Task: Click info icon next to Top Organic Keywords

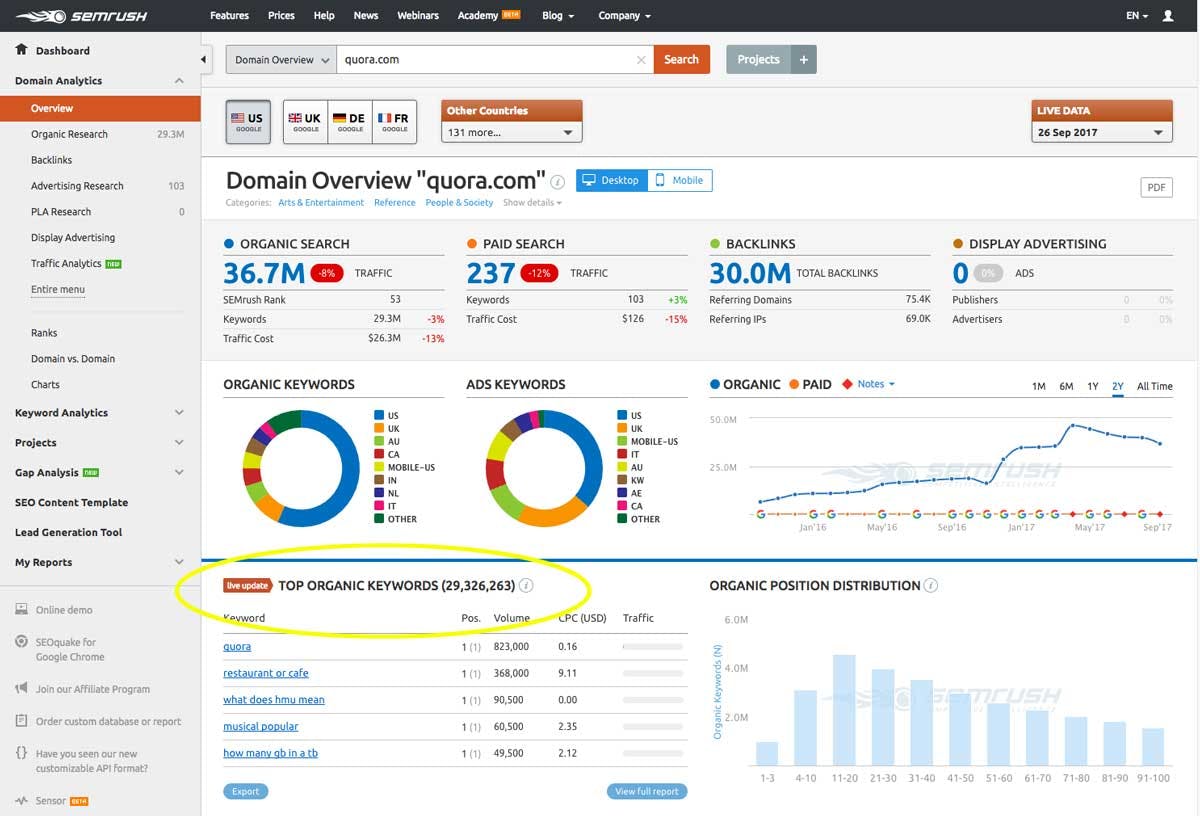Action: (x=526, y=586)
